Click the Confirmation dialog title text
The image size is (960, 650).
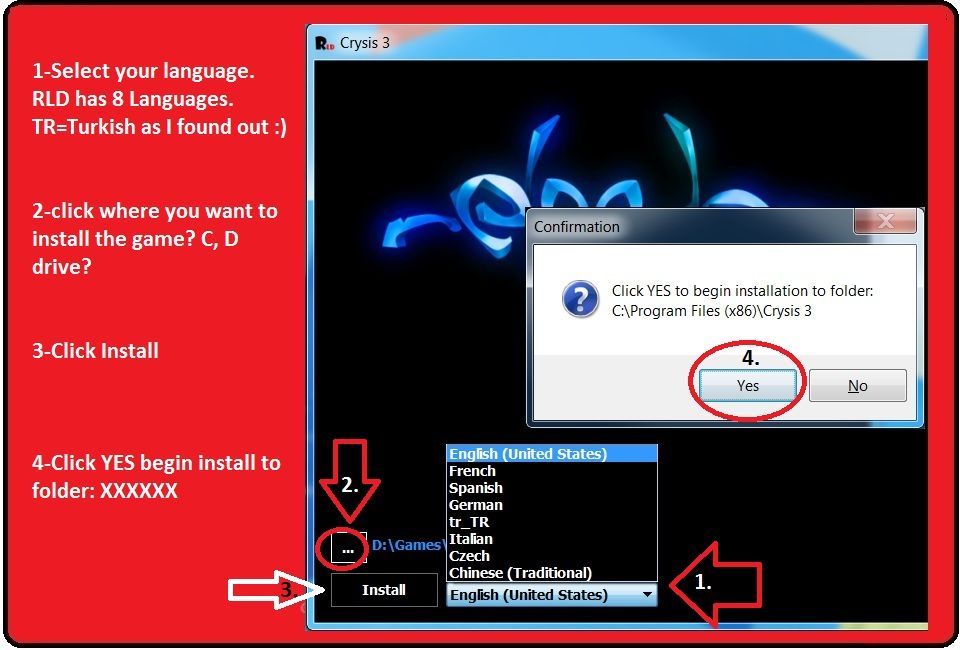[577, 227]
